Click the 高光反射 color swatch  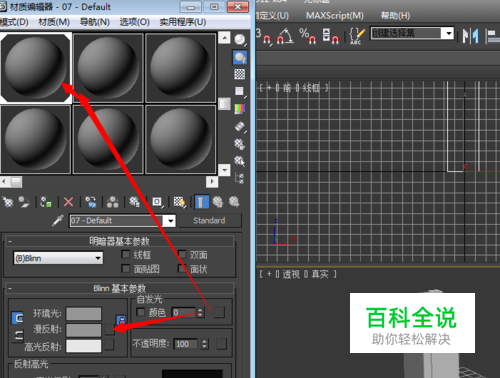pos(84,346)
